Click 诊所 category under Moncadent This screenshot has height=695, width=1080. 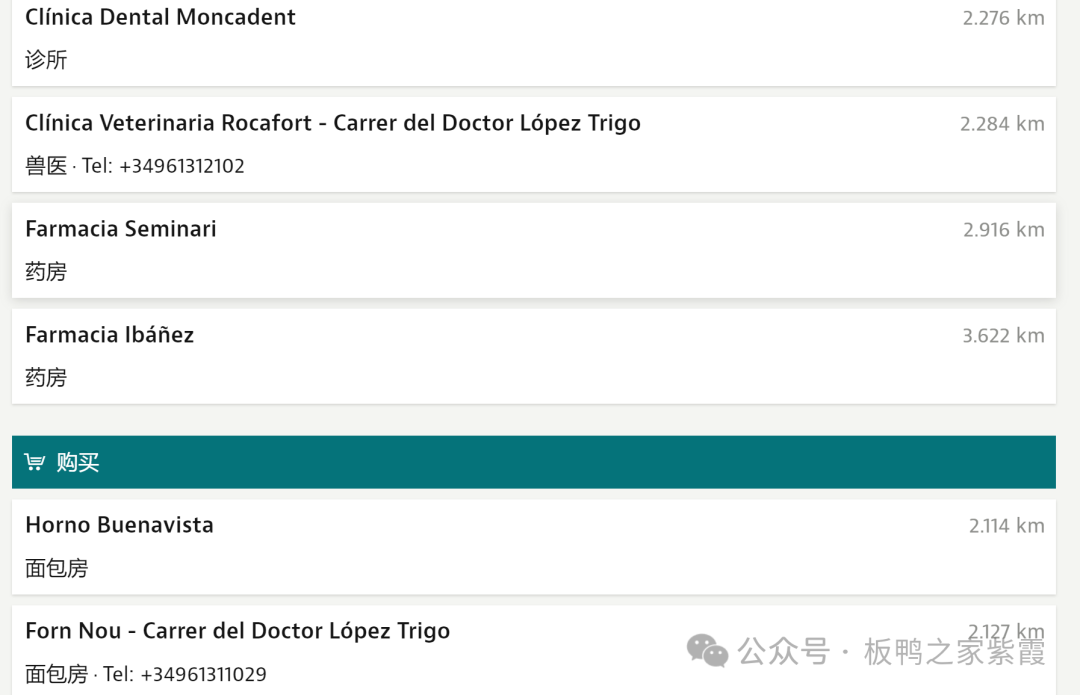coord(46,60)
